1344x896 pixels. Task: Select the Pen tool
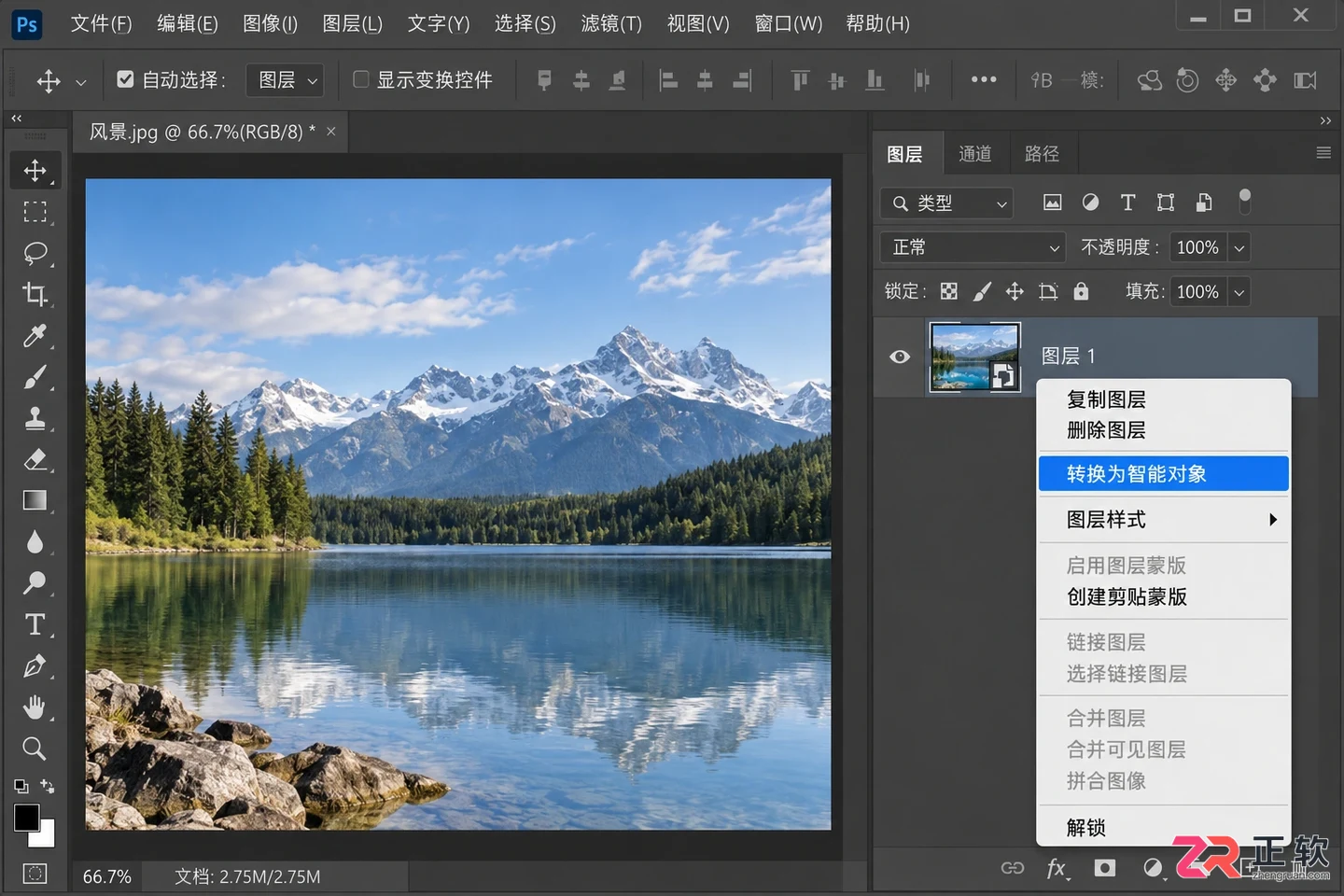pos(35,665)
